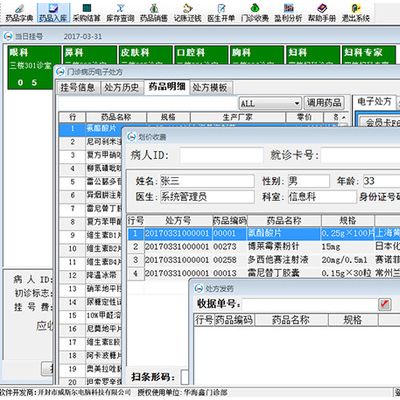The width and height of the screenshot is (400, 400).
Task: Click the red checkmark beside 收据单号
Action: point(385,304)
